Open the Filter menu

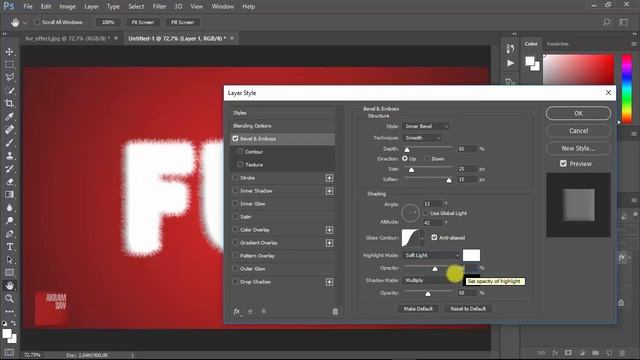click(x=159, y=7)
